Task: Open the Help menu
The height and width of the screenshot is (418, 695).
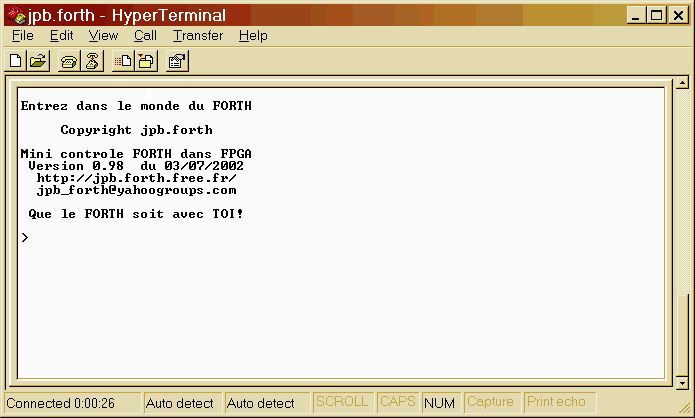Action: coord(253,35)
